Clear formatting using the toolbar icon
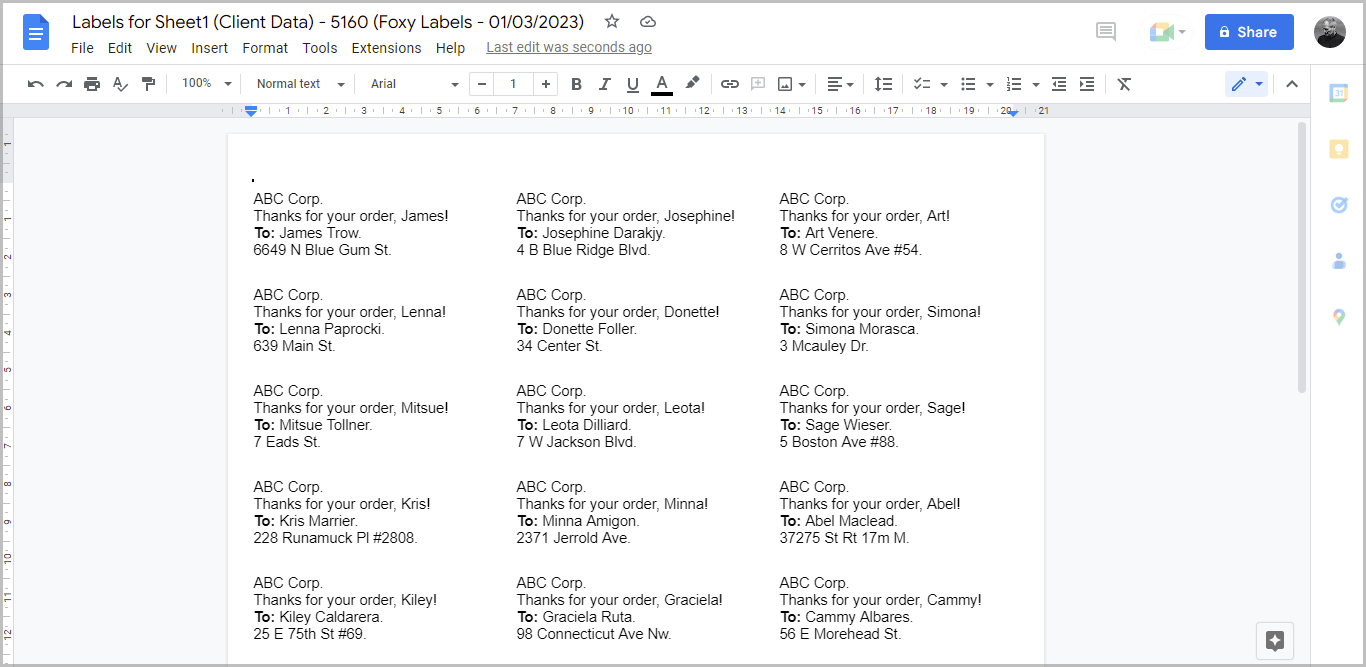The image size is (1366, 667). pos(1124,84)
